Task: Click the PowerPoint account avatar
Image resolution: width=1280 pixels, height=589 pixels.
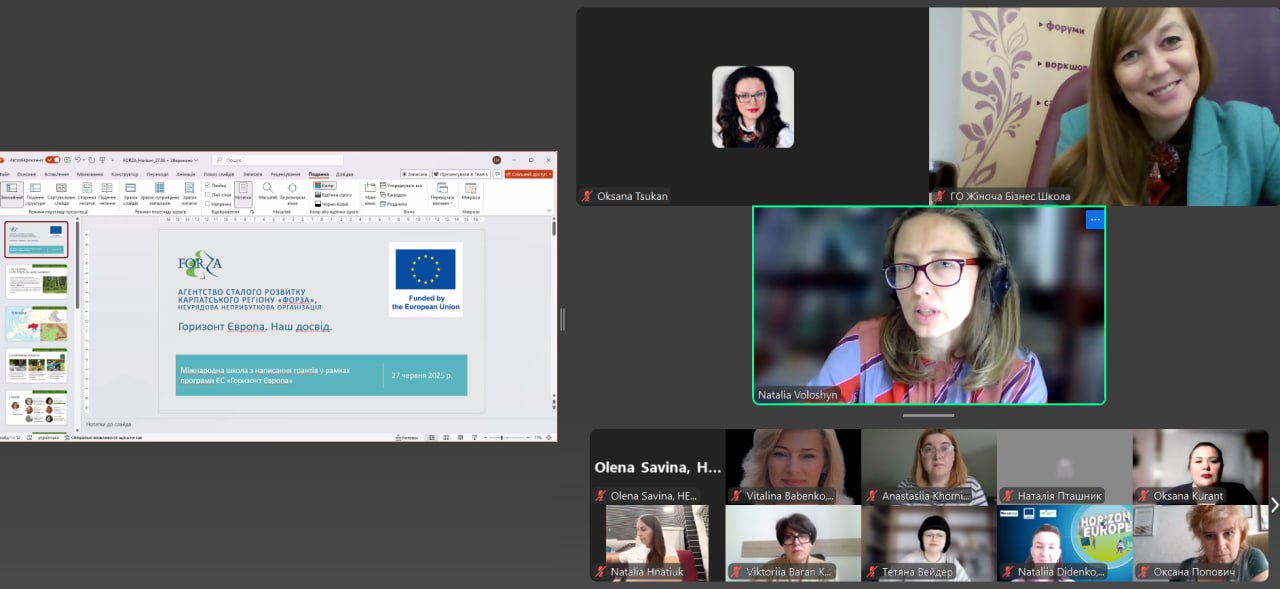Action: tap(496, 160)
